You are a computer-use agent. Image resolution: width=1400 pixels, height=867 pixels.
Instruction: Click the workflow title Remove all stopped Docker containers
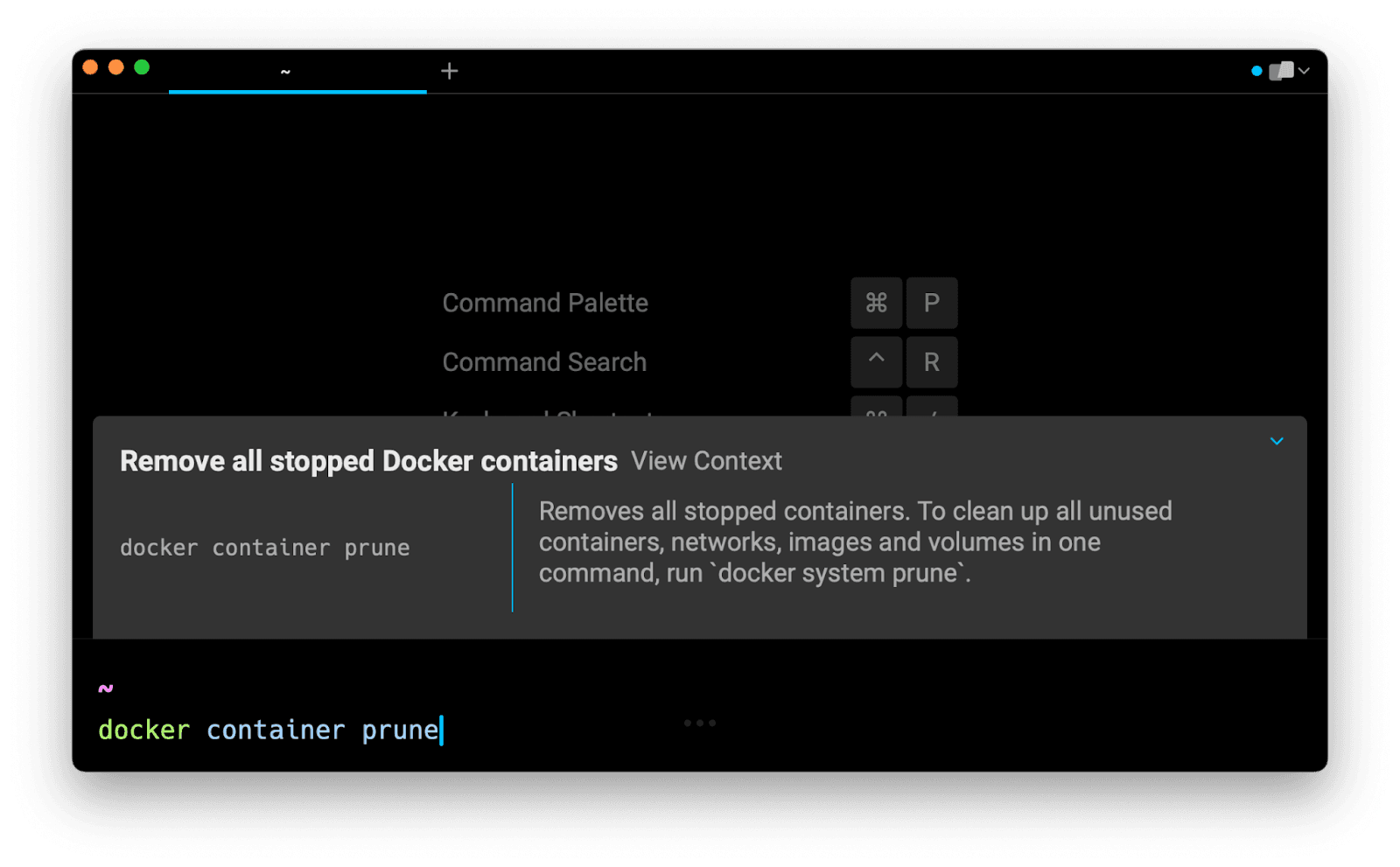click(x=368, y=461)
